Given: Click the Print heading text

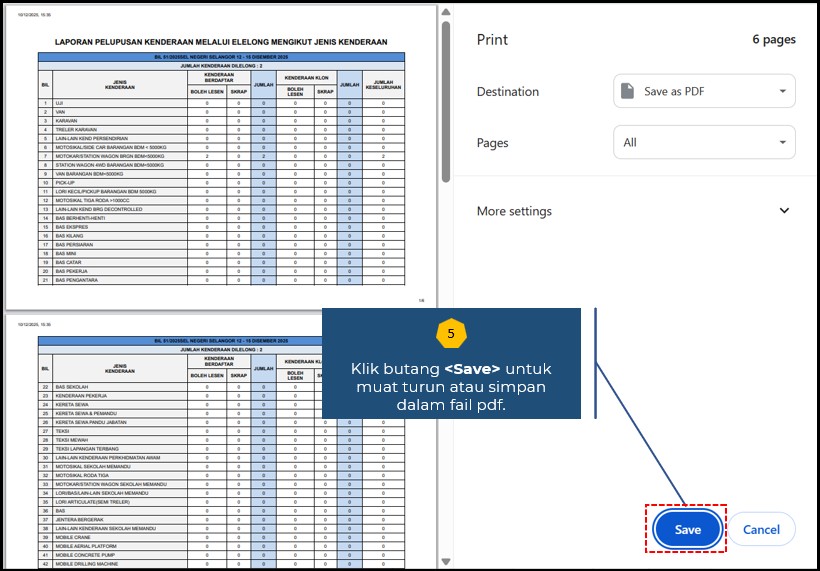Looking at the screenshot, I should [492, 40].
